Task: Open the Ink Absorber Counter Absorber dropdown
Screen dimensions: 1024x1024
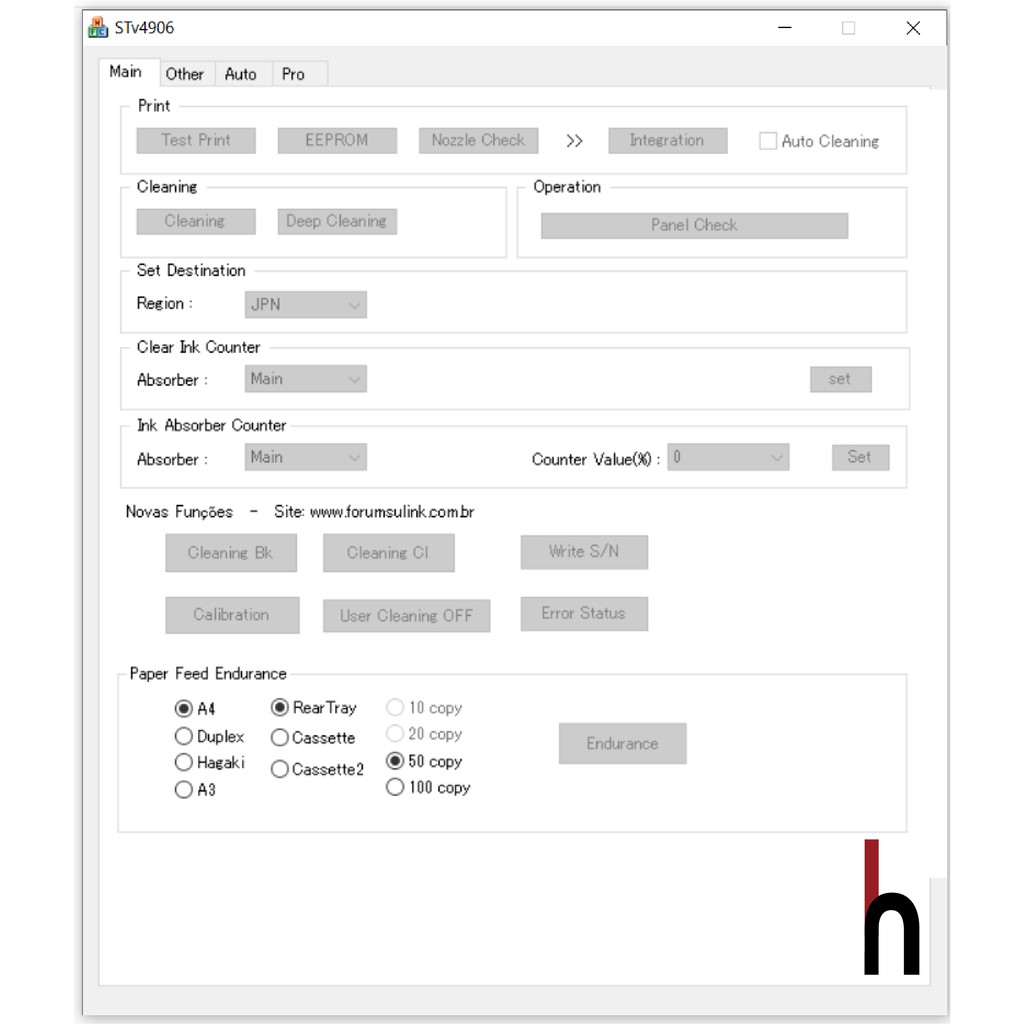Action: point(306,457)
